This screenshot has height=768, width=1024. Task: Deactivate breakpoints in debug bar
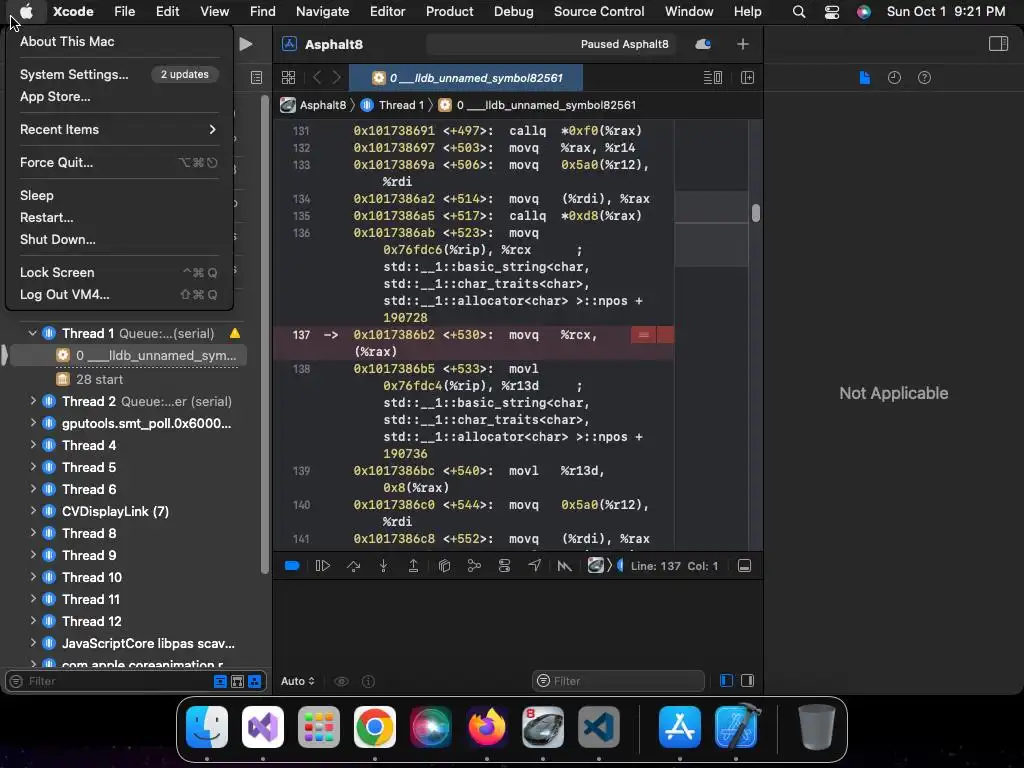pos(292,566)
